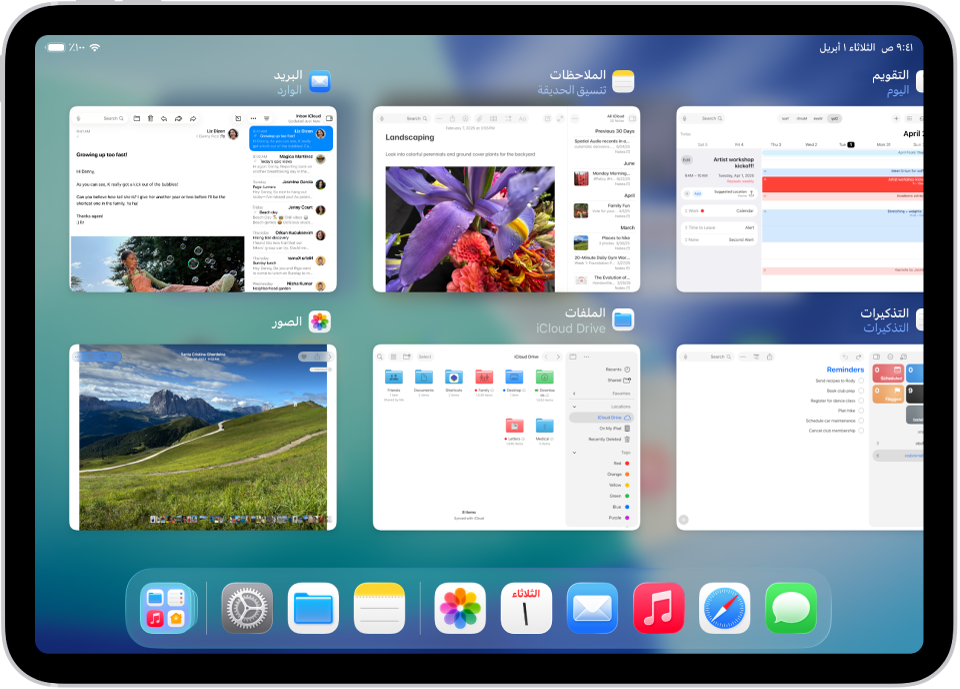Open Notes icon in the dock
The image size is (960, 689).
point(379,608)
